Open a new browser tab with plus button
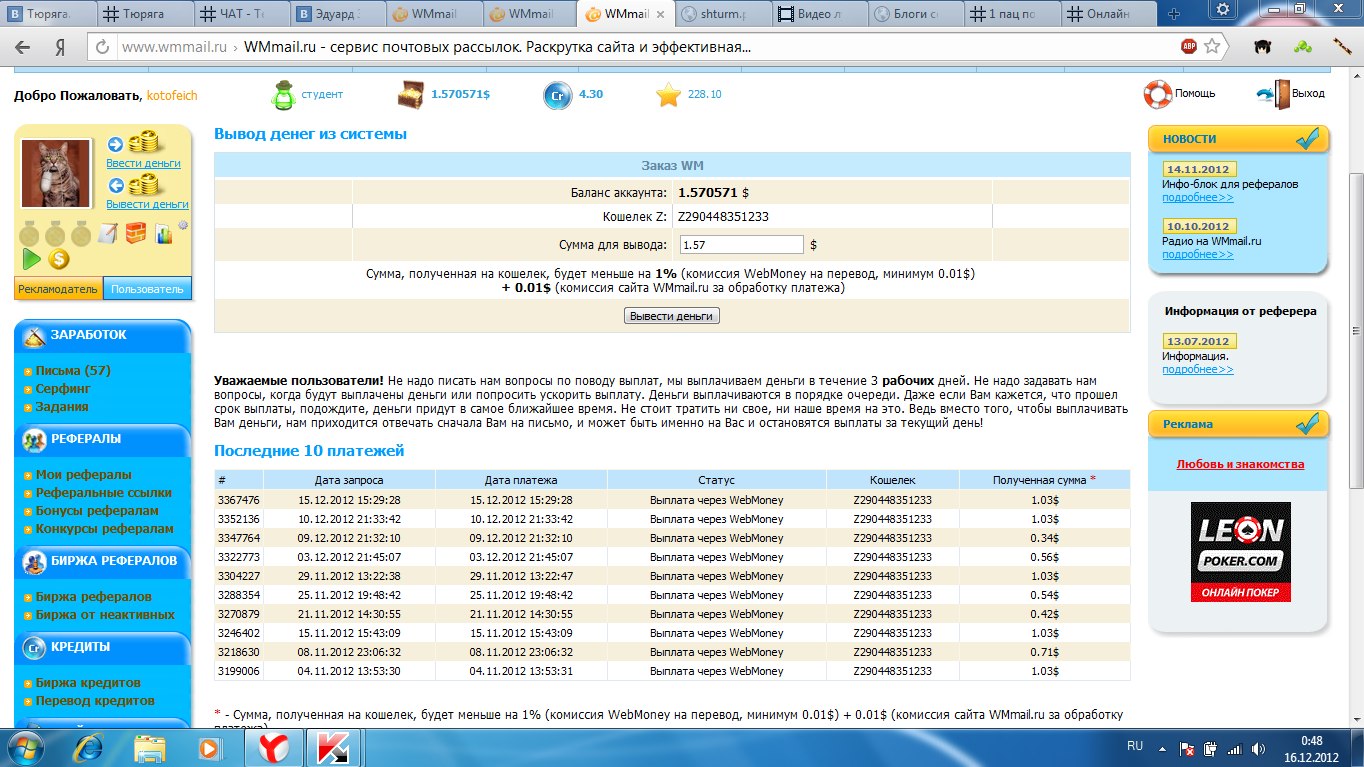Image resolution: width=1364 pixels, height=767 pixels. click(1174, 14)
